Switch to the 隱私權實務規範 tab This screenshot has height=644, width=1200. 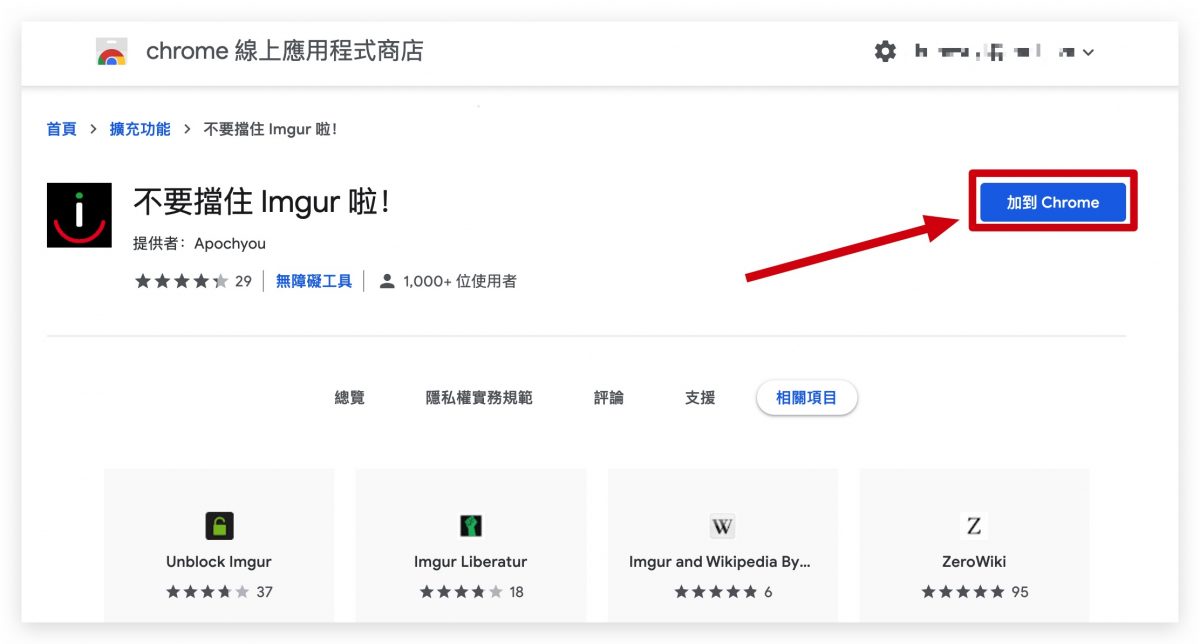pos(479,398)
